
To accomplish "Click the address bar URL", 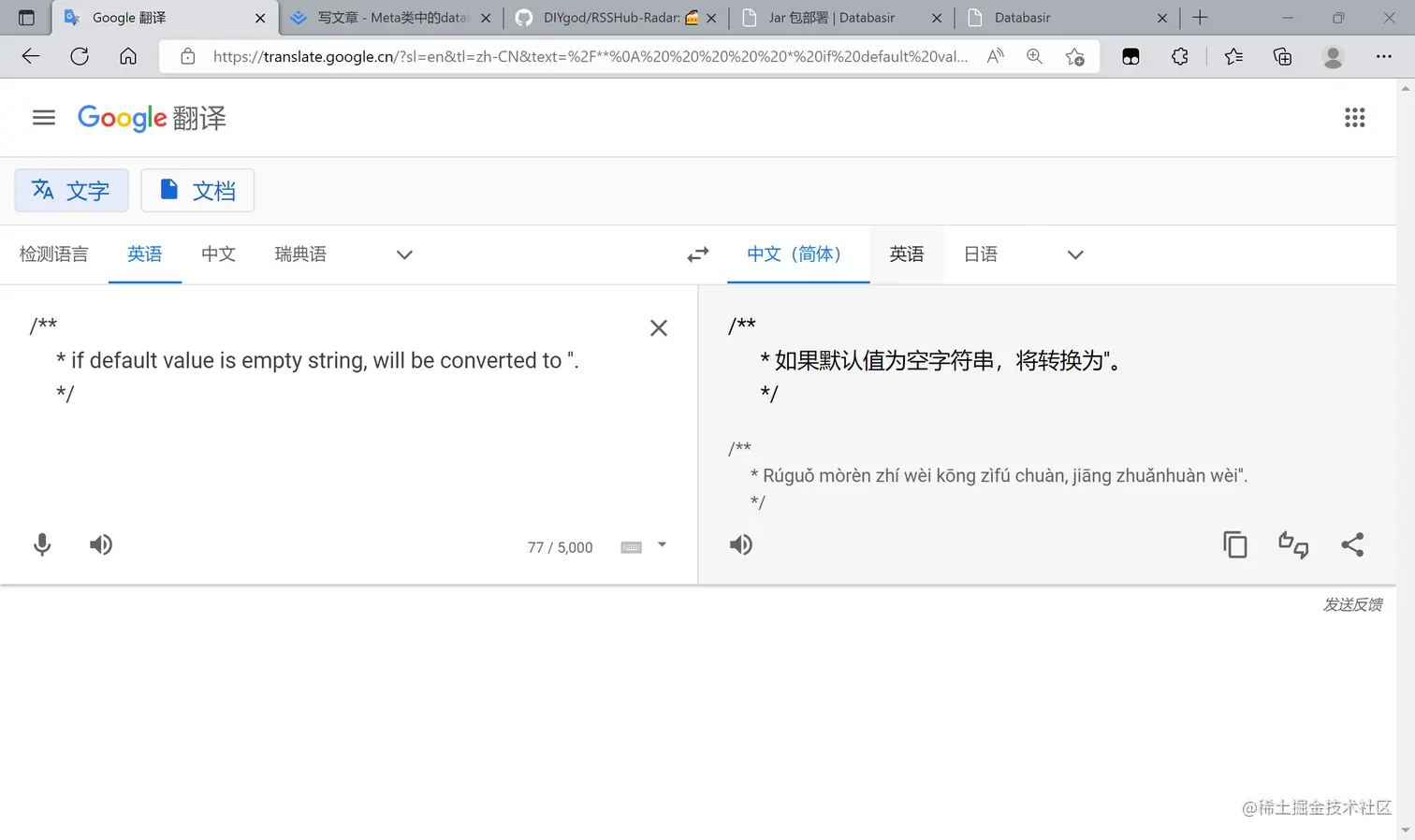I will pyautogui.click(x=590, y=56).
